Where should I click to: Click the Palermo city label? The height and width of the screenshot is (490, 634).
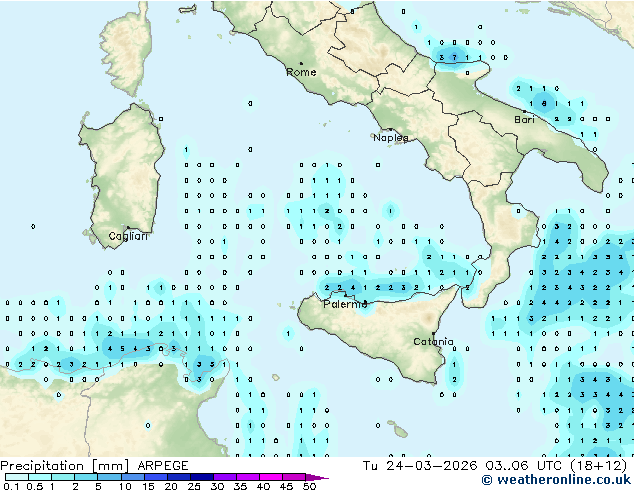(345, 304)
